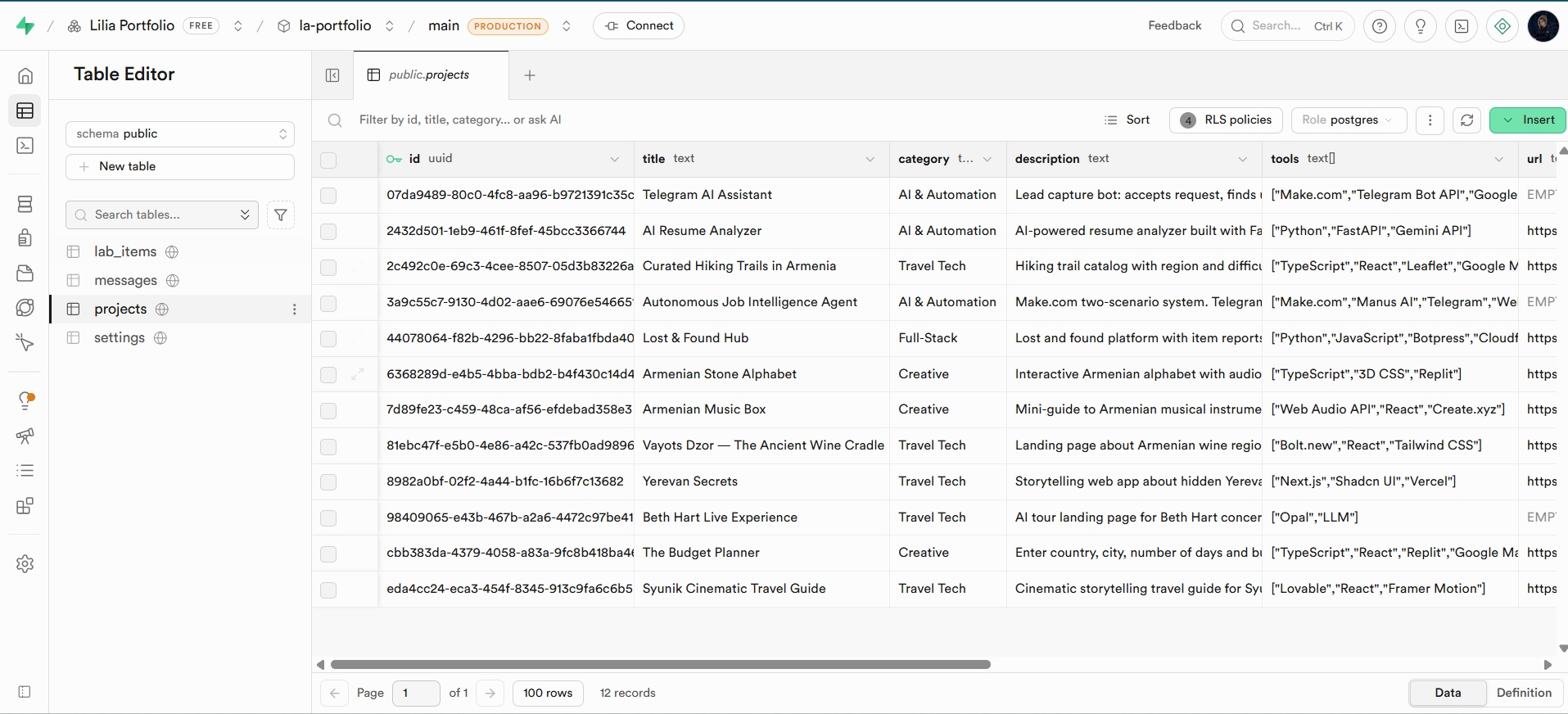
Task: Go to Authentication via the lock icon
Action: (x=25, y=238)
